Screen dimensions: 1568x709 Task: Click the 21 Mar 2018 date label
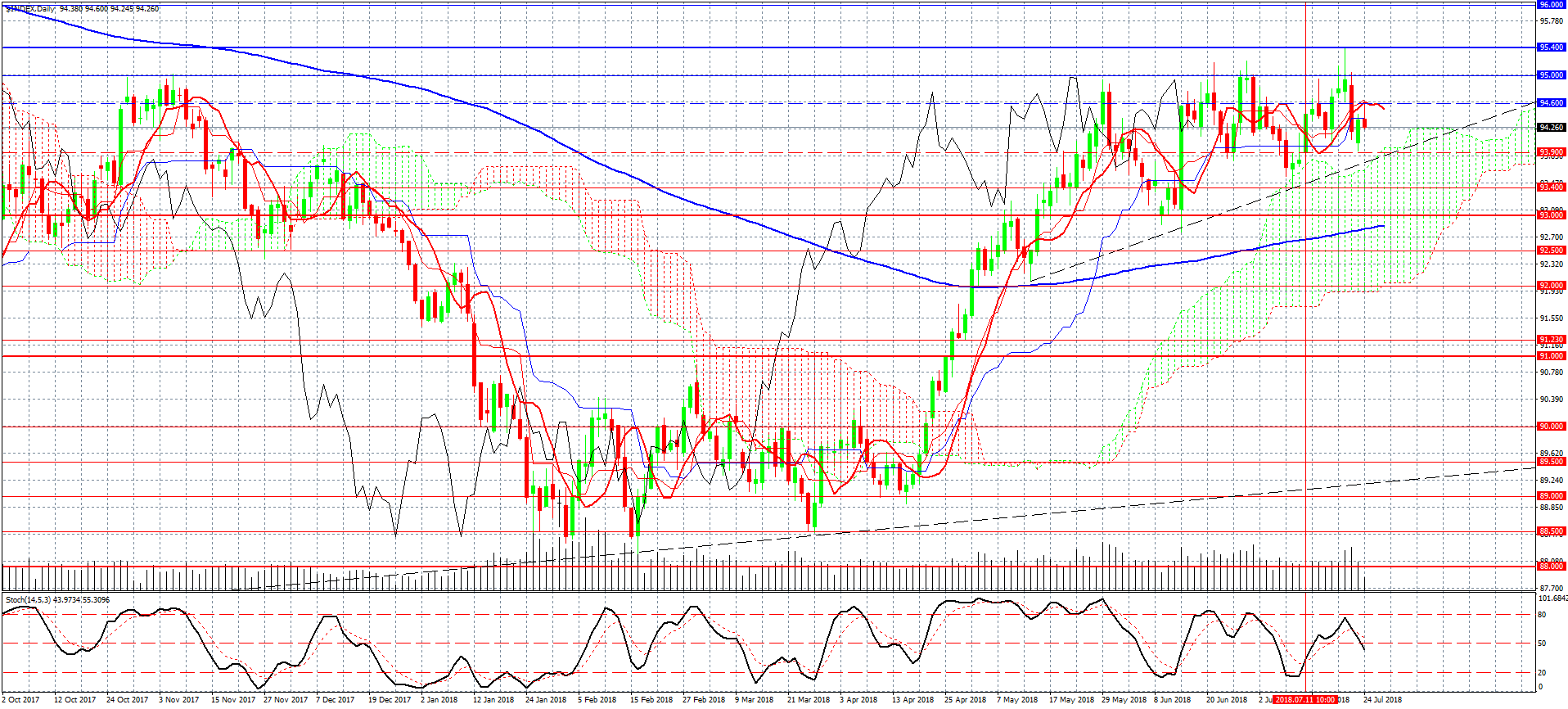(808, 700)
